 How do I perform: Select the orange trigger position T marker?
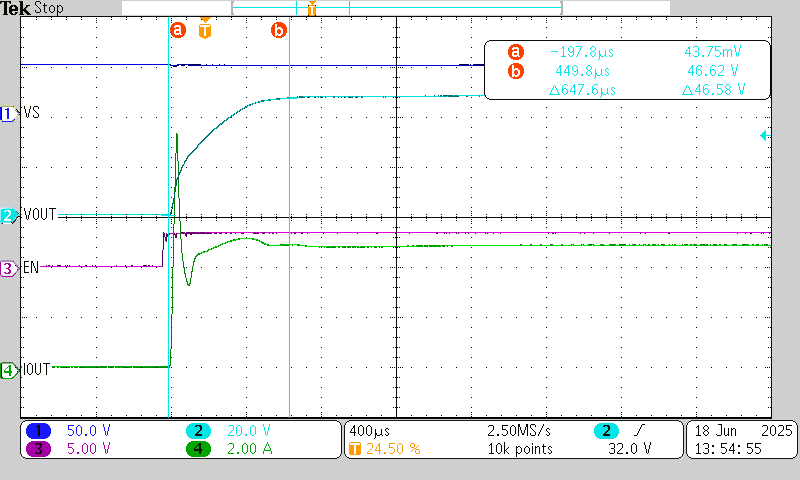pyautogui.click(x=205, y=29)
